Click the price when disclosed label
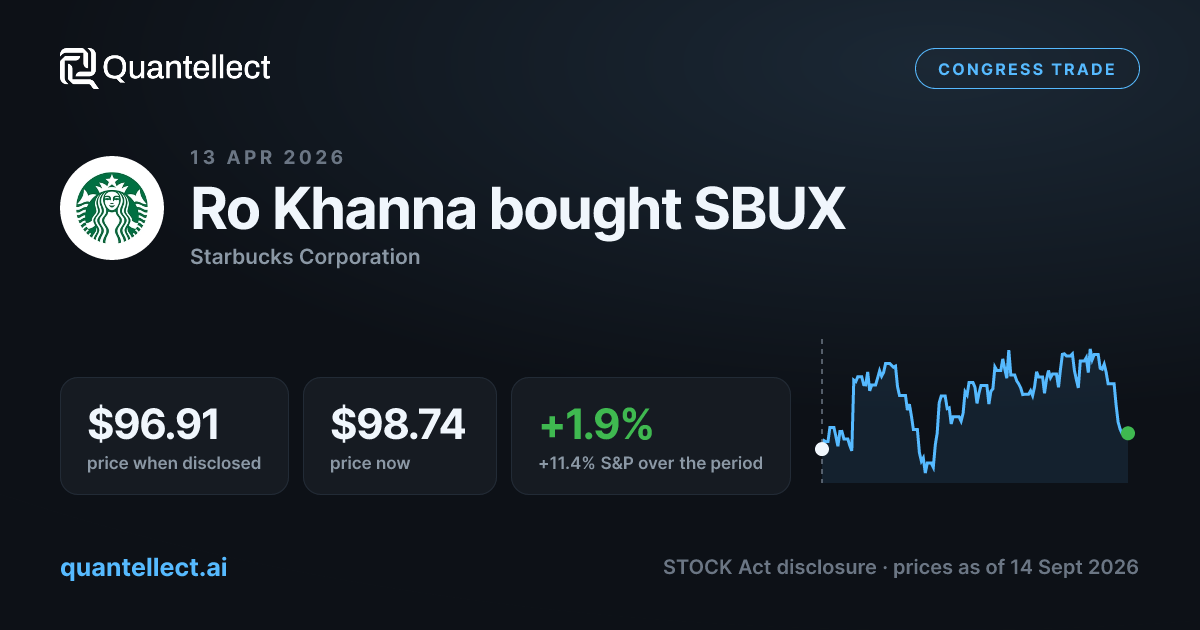Image resolution: width=1200 pixels, height=630 pixels. (174, 463)
